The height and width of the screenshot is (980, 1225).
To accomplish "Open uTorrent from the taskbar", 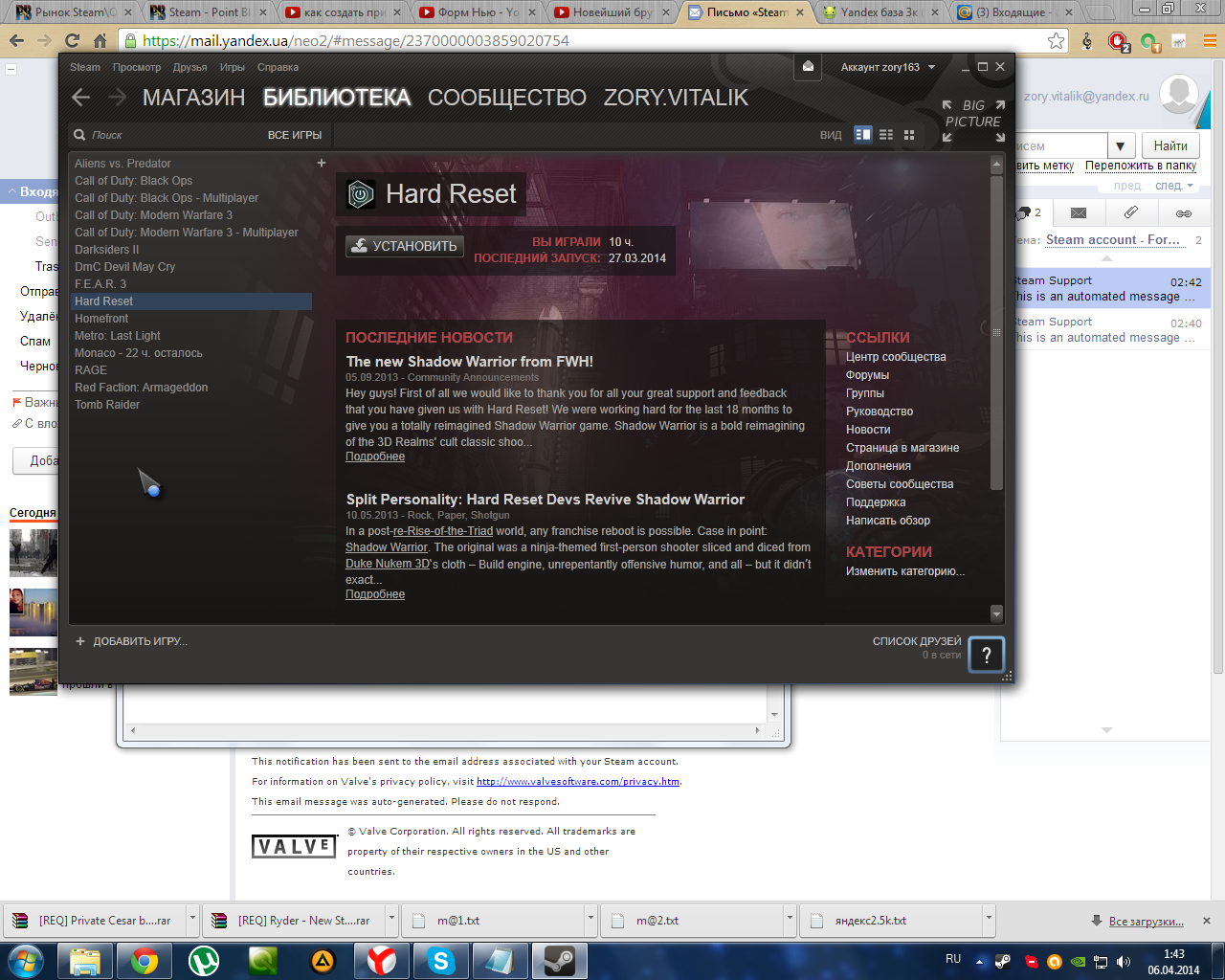I will pos(204,961).
